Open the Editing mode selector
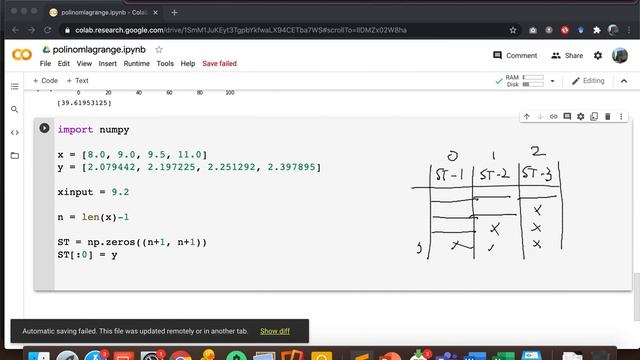 [x=588, y=81]
